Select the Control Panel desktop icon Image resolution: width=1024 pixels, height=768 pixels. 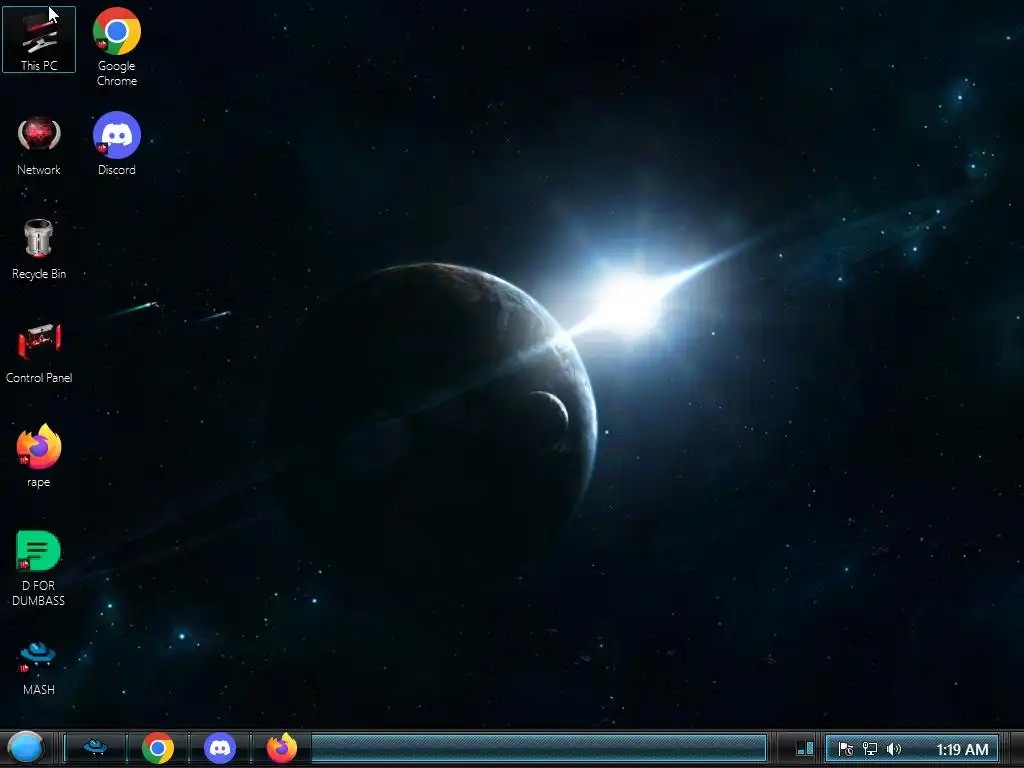39,353
